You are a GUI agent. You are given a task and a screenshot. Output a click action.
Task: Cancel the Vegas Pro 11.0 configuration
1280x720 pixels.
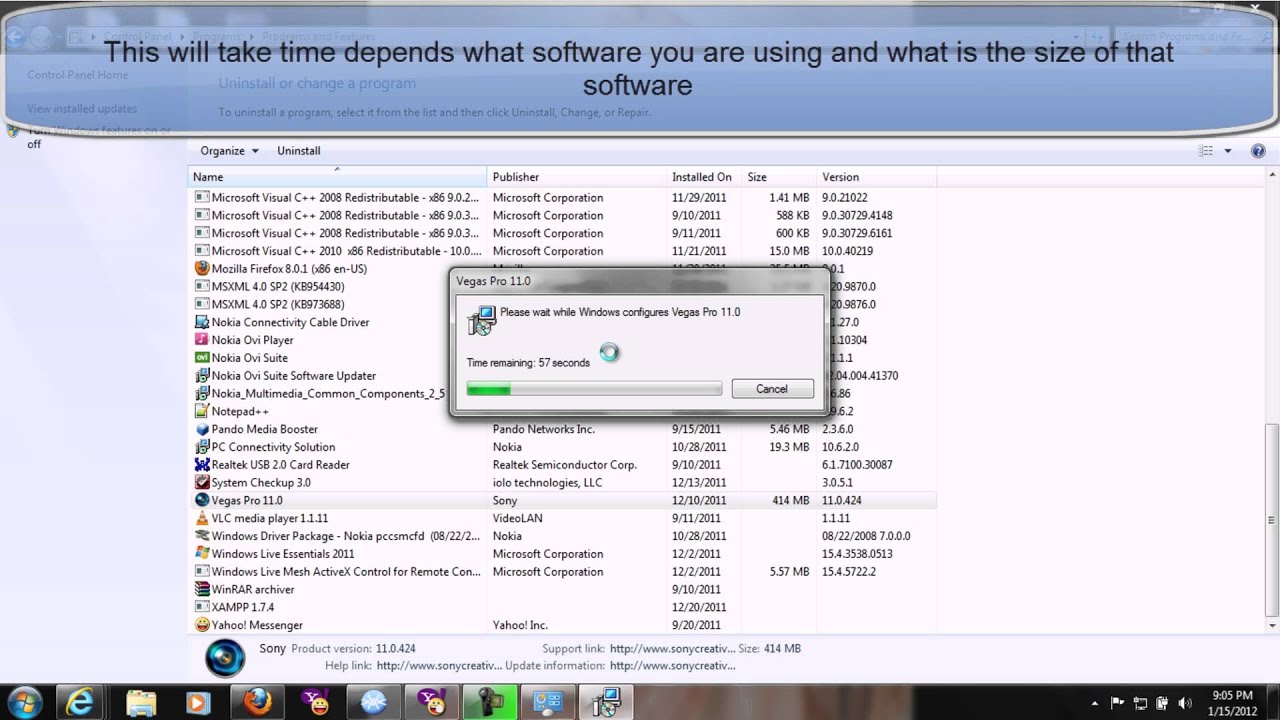pos(772,389)
